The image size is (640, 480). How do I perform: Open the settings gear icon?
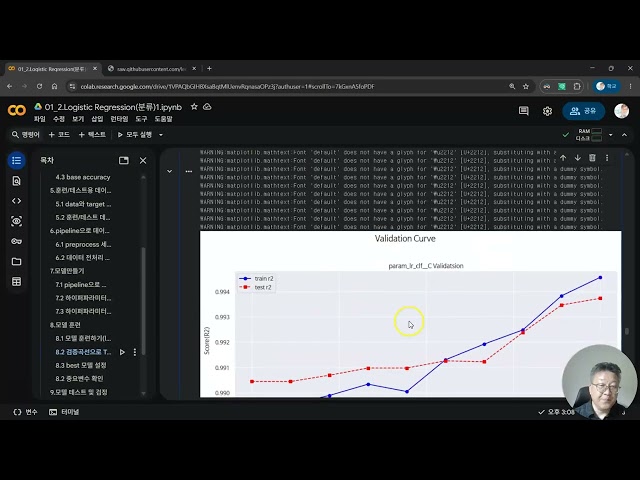(547, 111)
